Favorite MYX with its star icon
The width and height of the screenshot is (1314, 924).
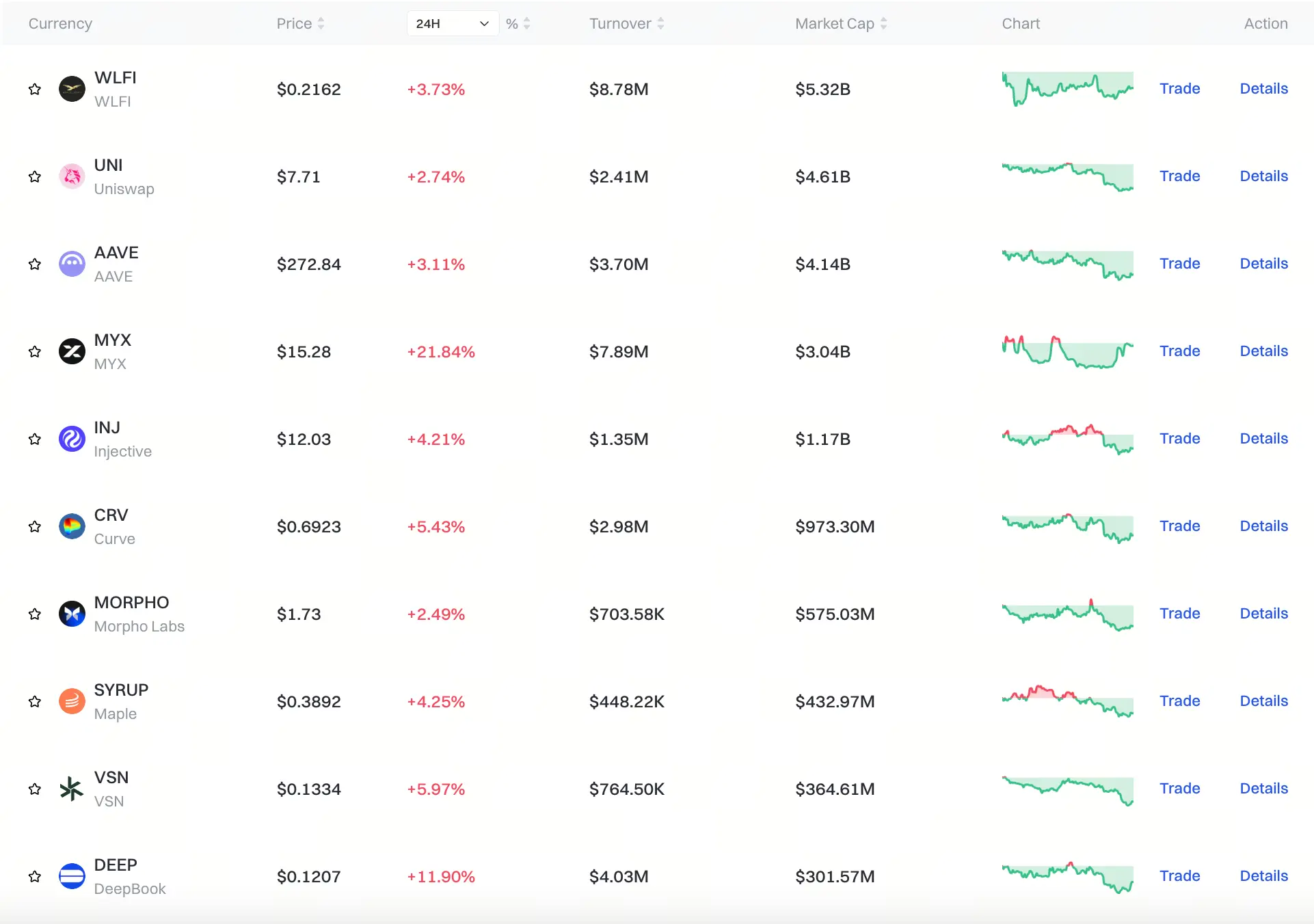click(35, 352)
